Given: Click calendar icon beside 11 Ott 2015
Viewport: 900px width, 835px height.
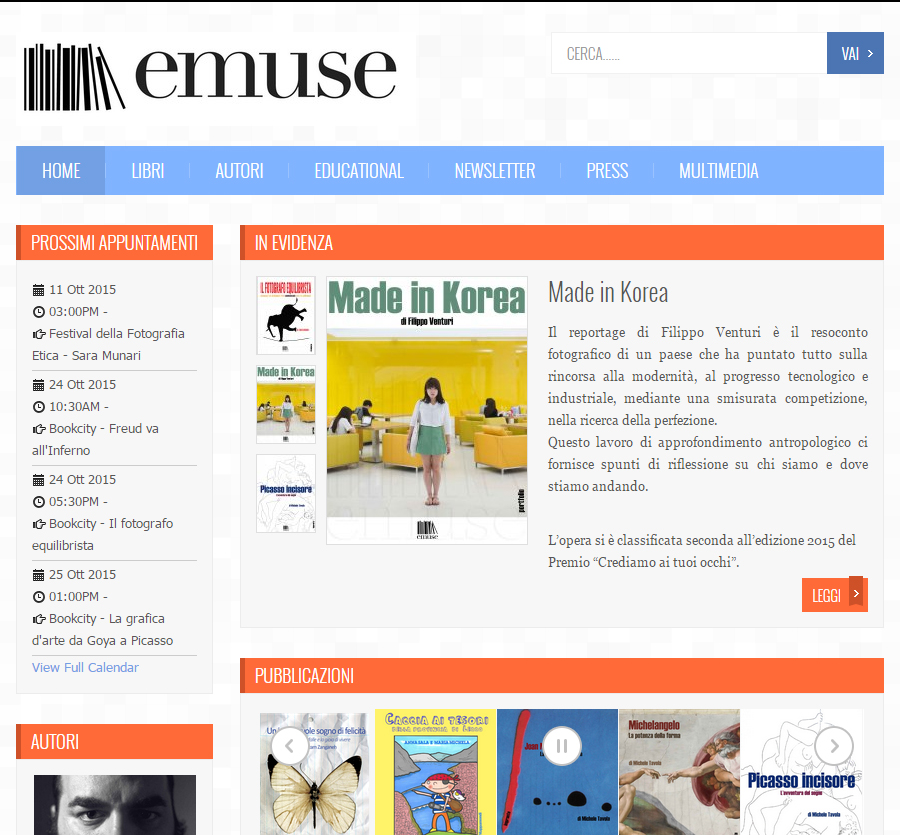Looking at the screenshot, I should [x=39, y=290].
